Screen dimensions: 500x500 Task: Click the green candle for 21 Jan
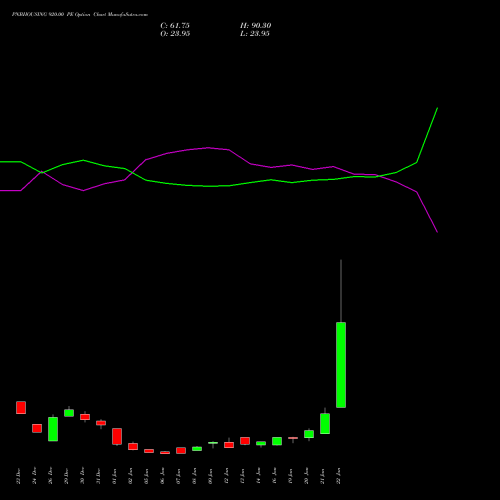pos(325,423)
